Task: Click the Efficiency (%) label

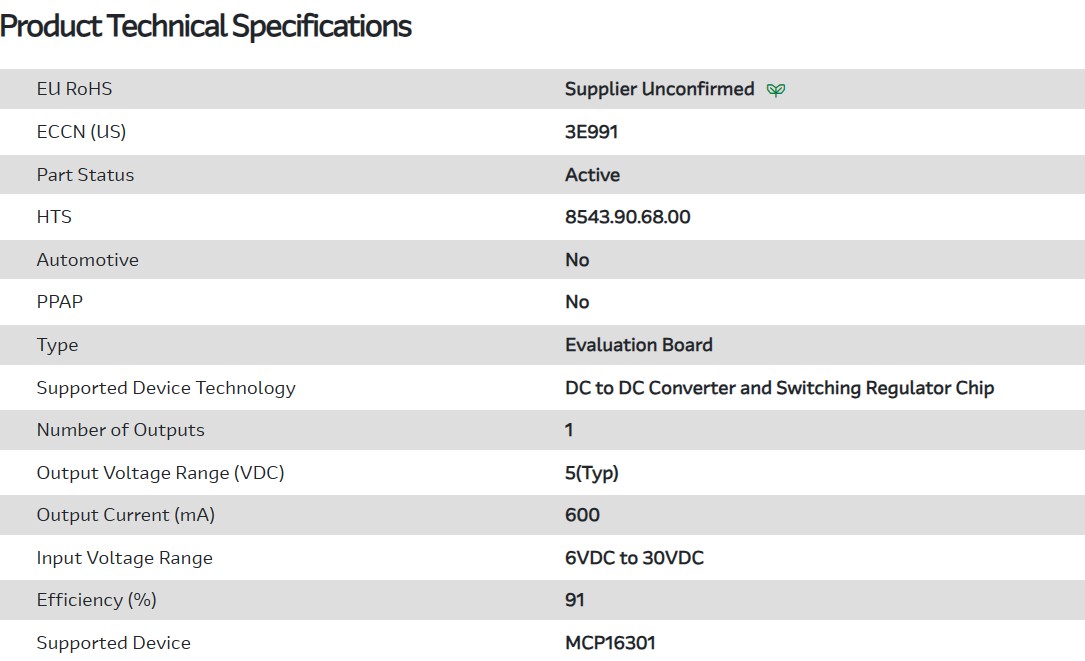Action: click(96, 600)
